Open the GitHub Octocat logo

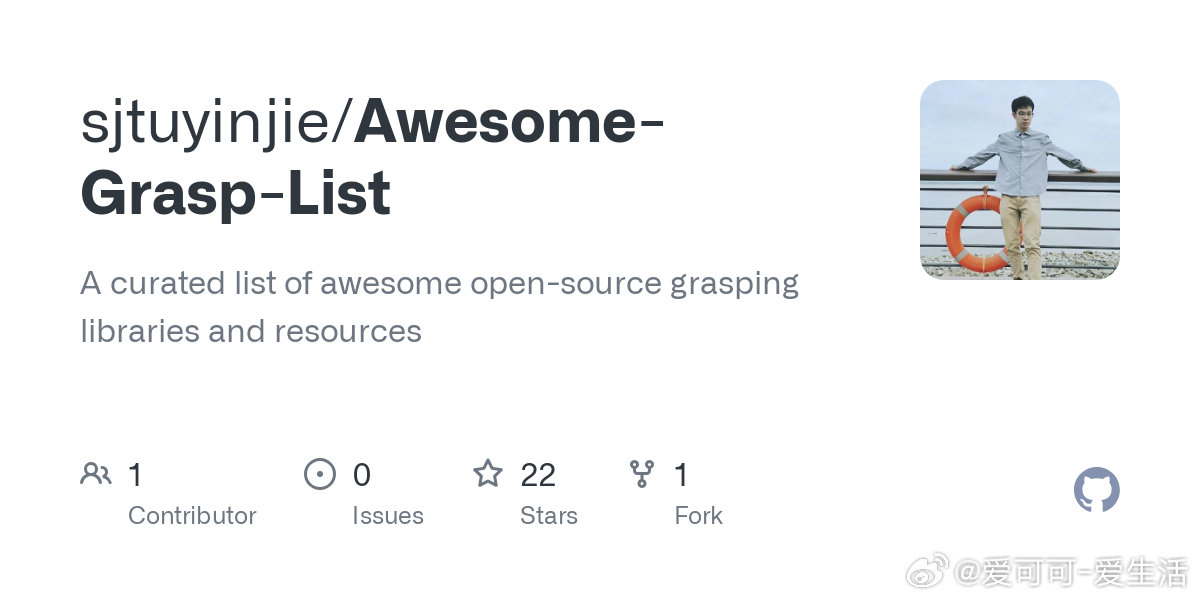click(x=1097, y=490)
